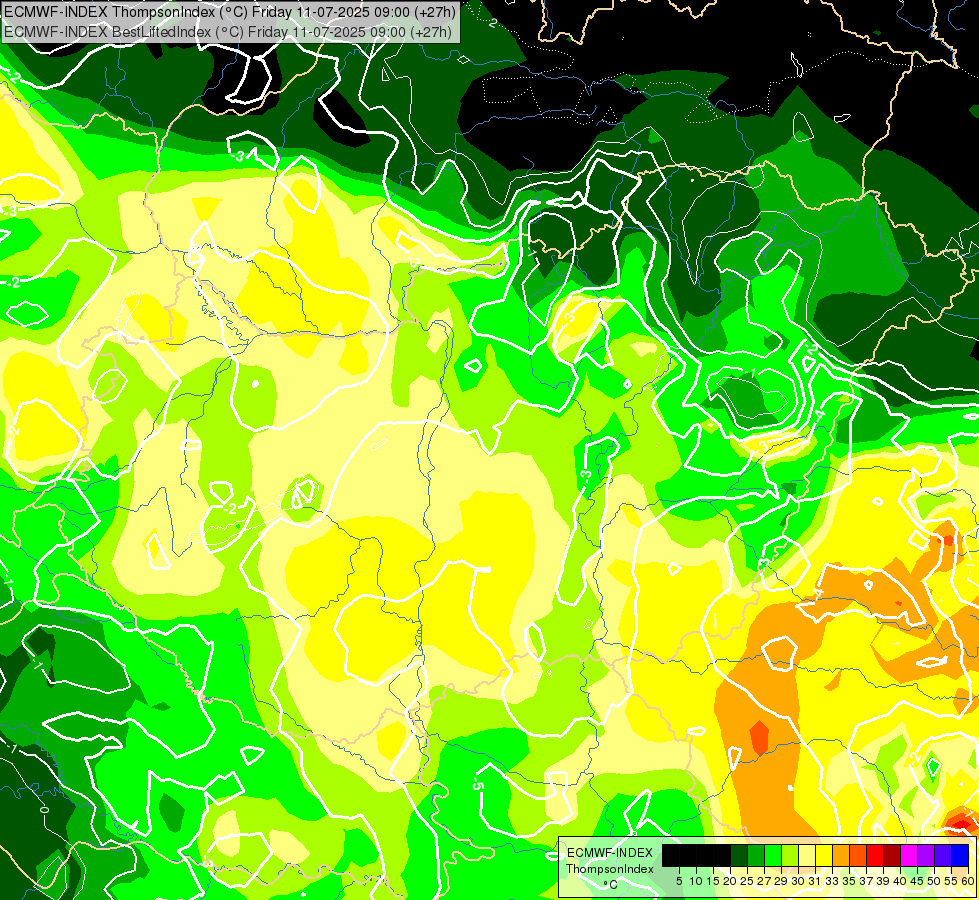Click the legend tick value 33

click(x=832, y=881)
